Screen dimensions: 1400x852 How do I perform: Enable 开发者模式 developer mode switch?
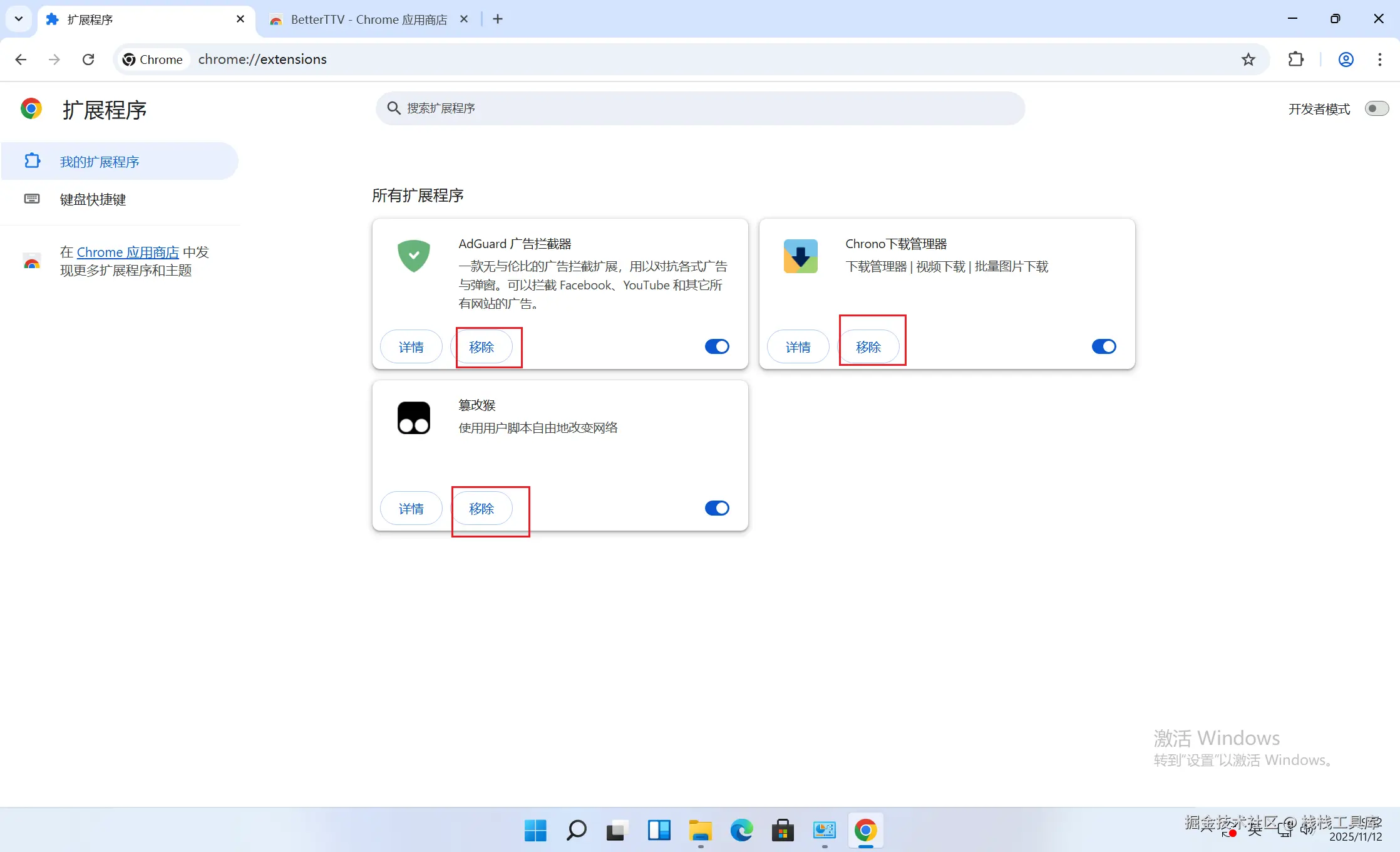point(1376,109)
